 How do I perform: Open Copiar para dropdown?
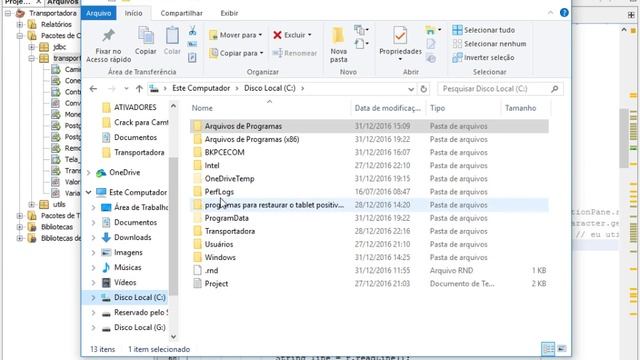click(236, 53)
